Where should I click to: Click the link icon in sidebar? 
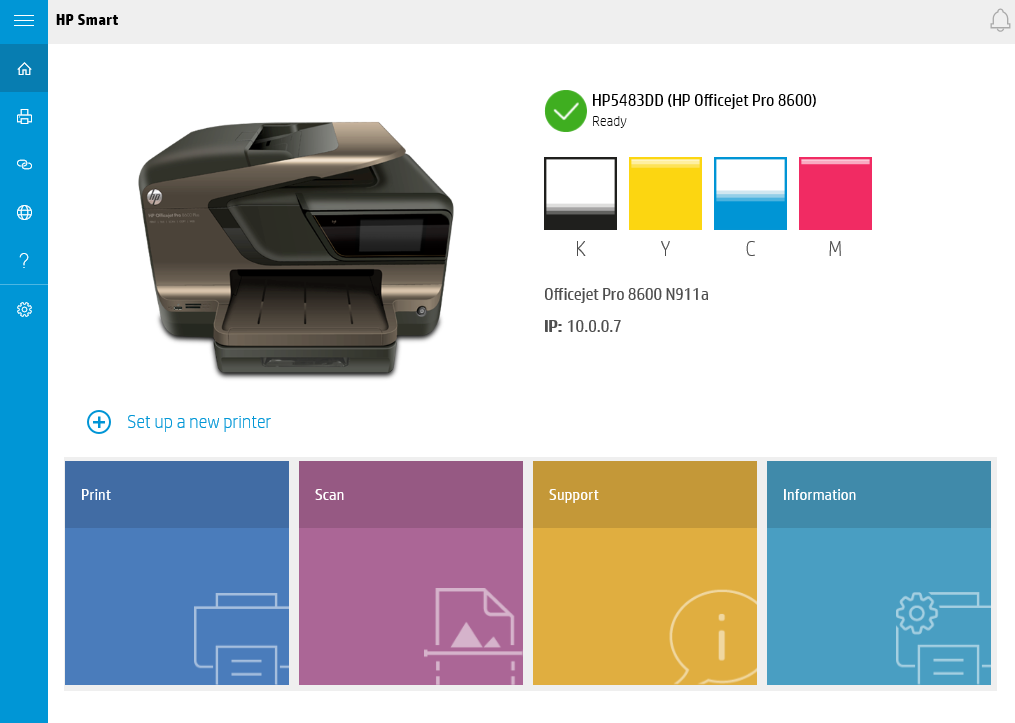24,164
